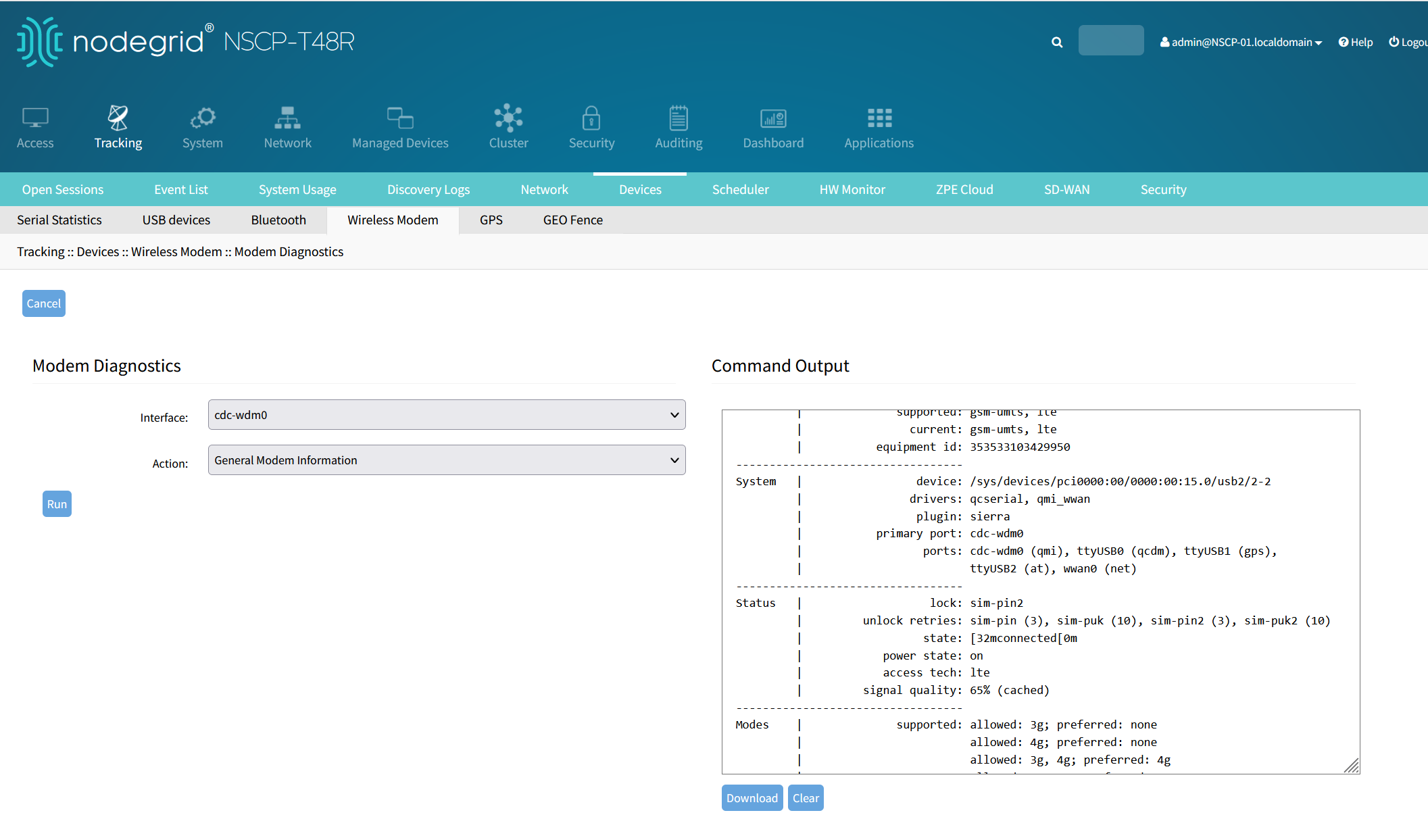
Task: Open the Help link
Action: click(1356, 42)
